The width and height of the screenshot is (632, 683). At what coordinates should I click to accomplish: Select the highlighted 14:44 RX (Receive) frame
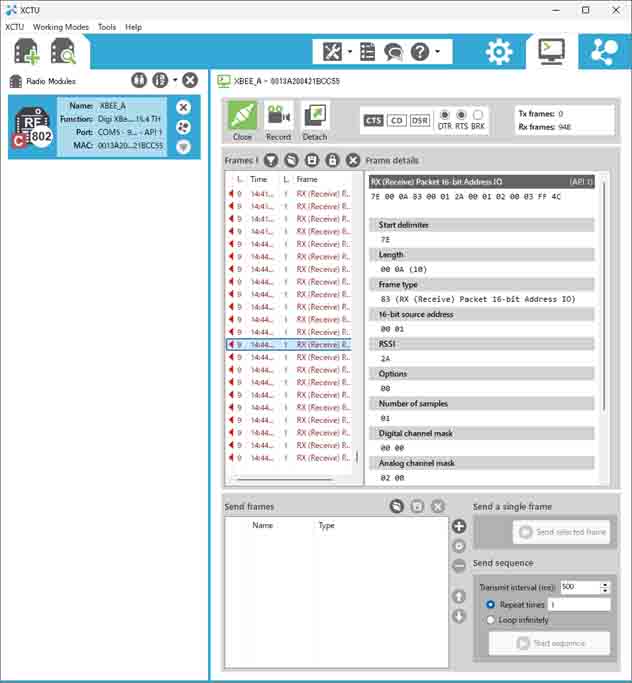tap(289, 345)
